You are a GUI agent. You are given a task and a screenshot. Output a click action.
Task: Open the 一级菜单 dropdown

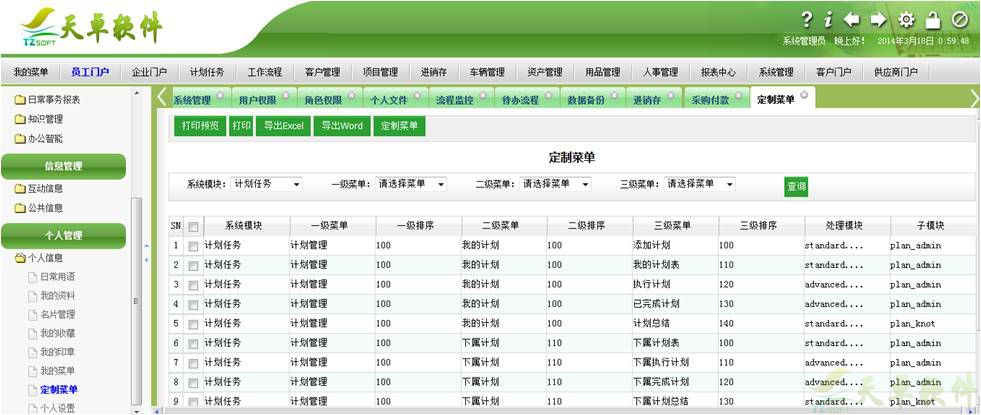click(411, 184)
